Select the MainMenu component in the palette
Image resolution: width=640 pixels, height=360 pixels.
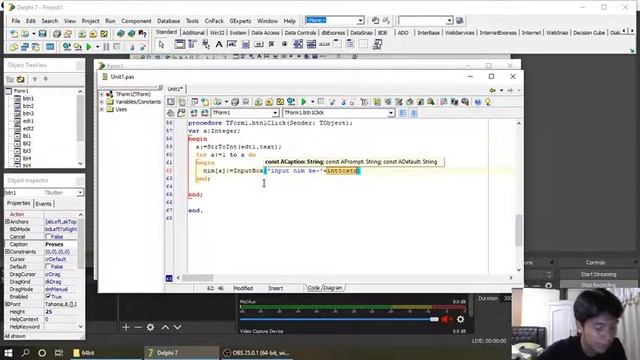192,44
